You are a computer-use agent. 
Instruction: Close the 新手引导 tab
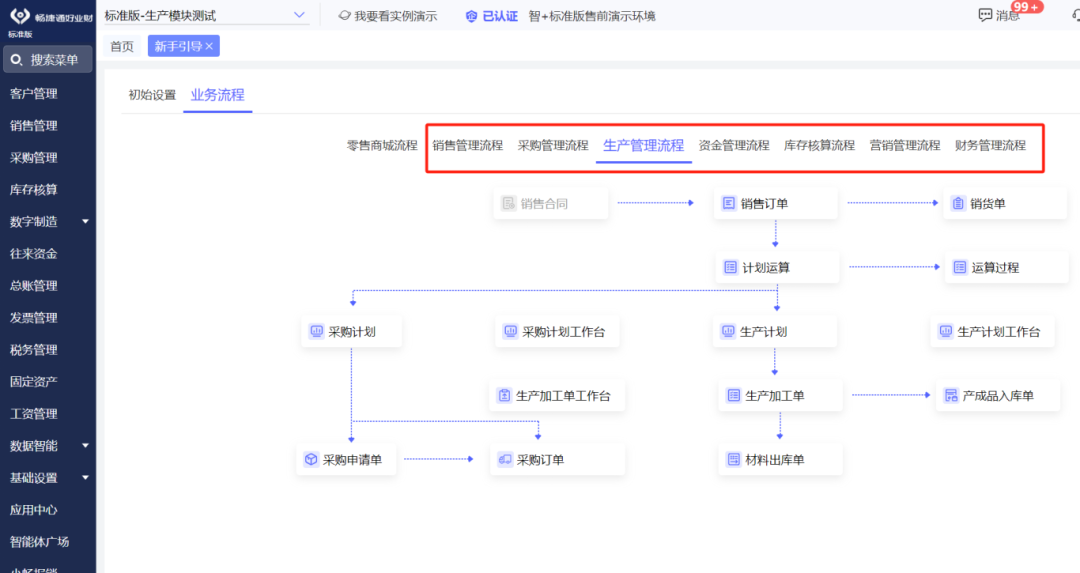209,46
